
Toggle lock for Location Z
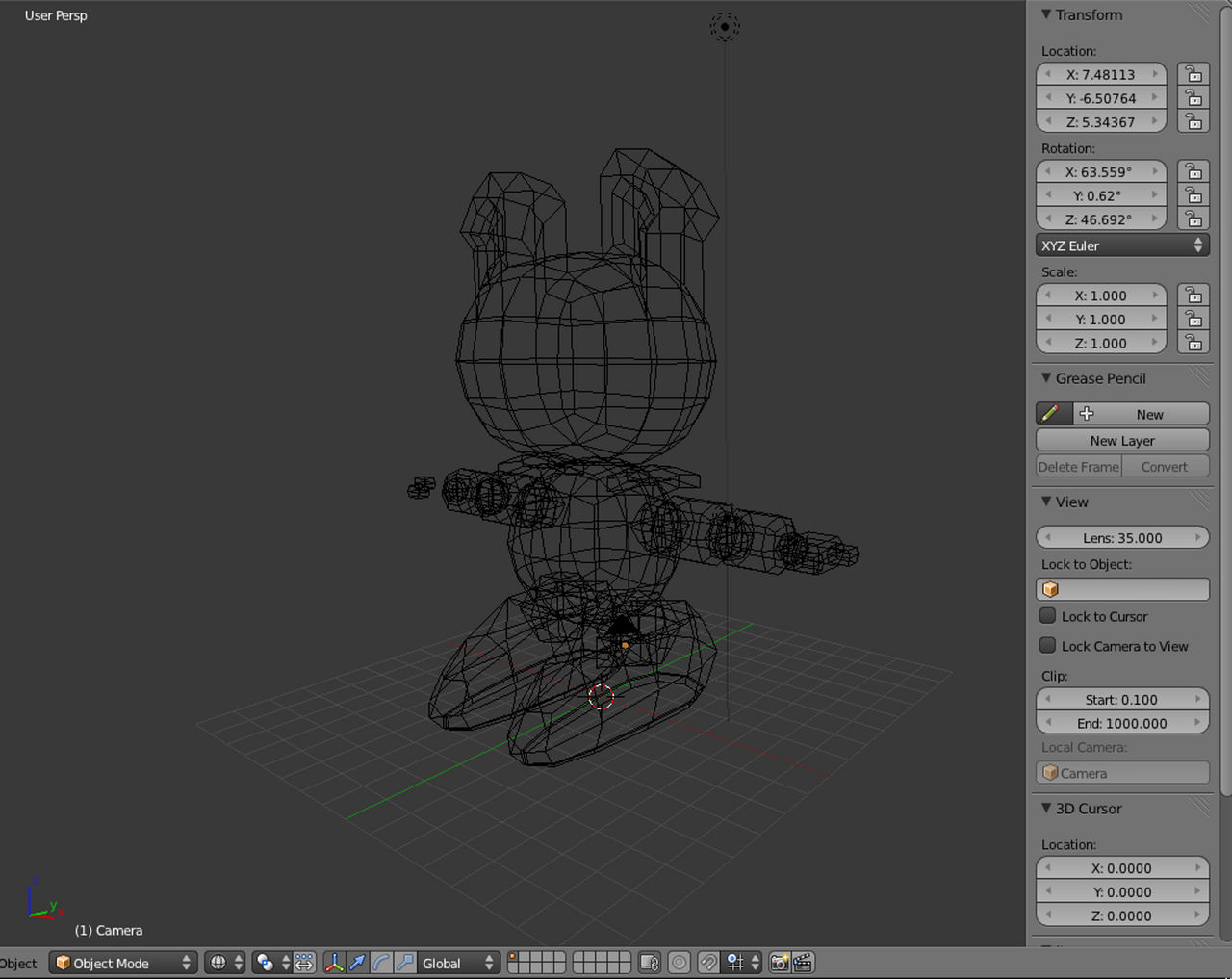1193,121
